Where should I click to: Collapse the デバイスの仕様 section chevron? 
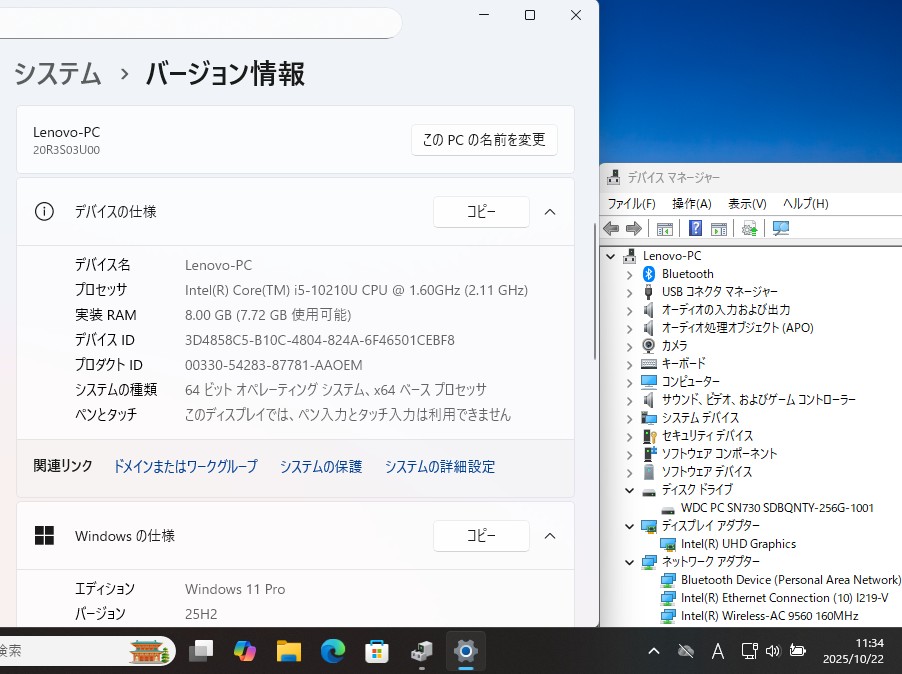(x=550, y=212)
